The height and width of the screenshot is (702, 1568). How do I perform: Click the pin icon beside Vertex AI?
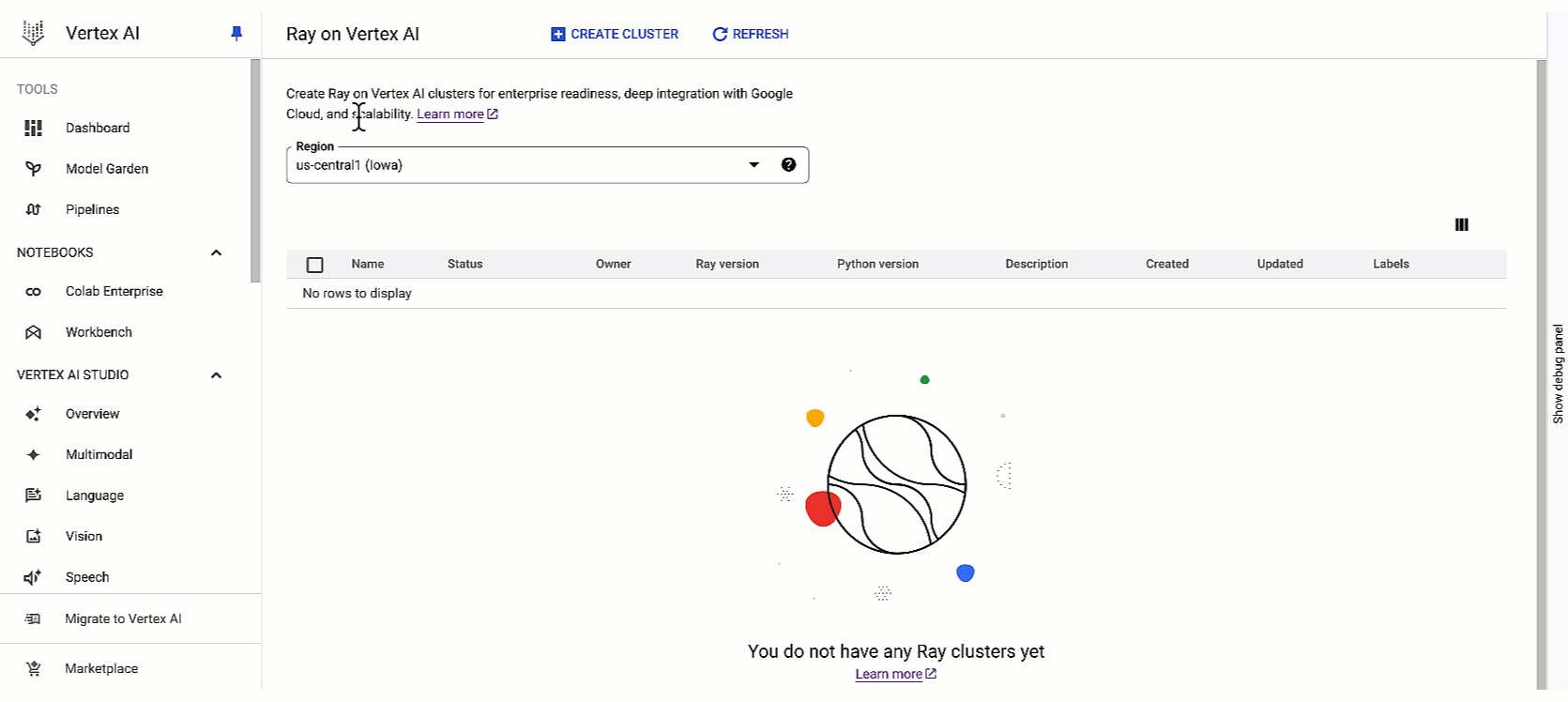tap(236, 34)
